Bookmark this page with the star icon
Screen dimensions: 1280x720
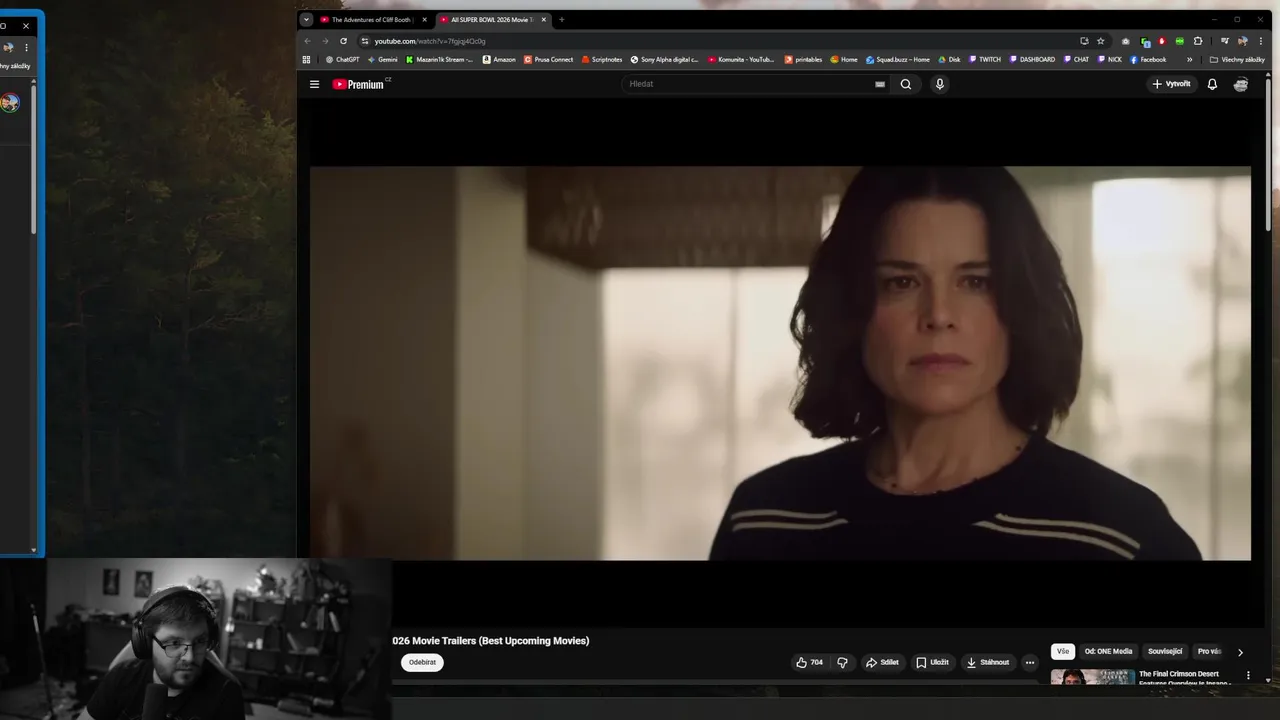[x=1101, y=41]
